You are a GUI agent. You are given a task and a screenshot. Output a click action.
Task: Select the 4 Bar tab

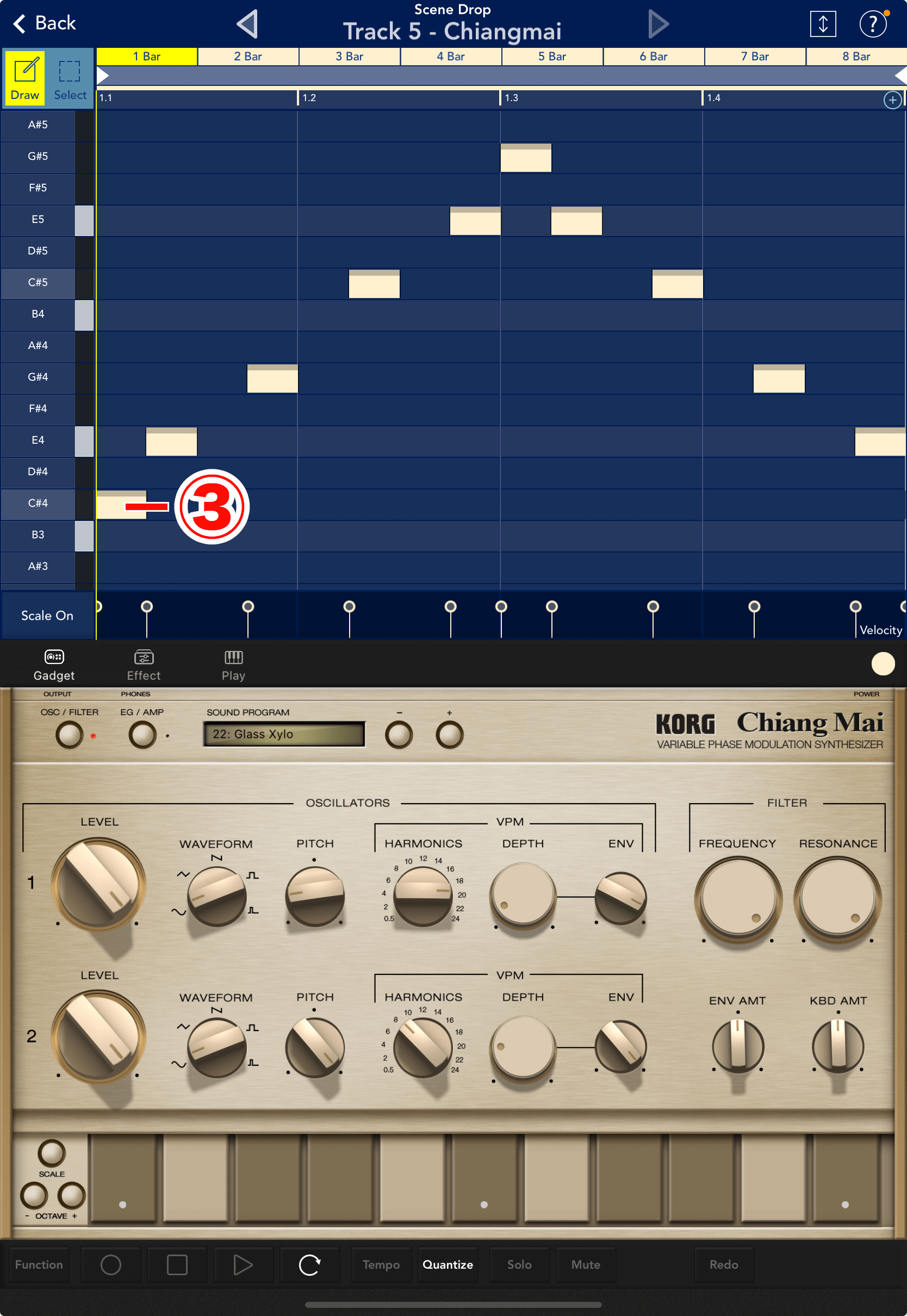click(451, 56)
